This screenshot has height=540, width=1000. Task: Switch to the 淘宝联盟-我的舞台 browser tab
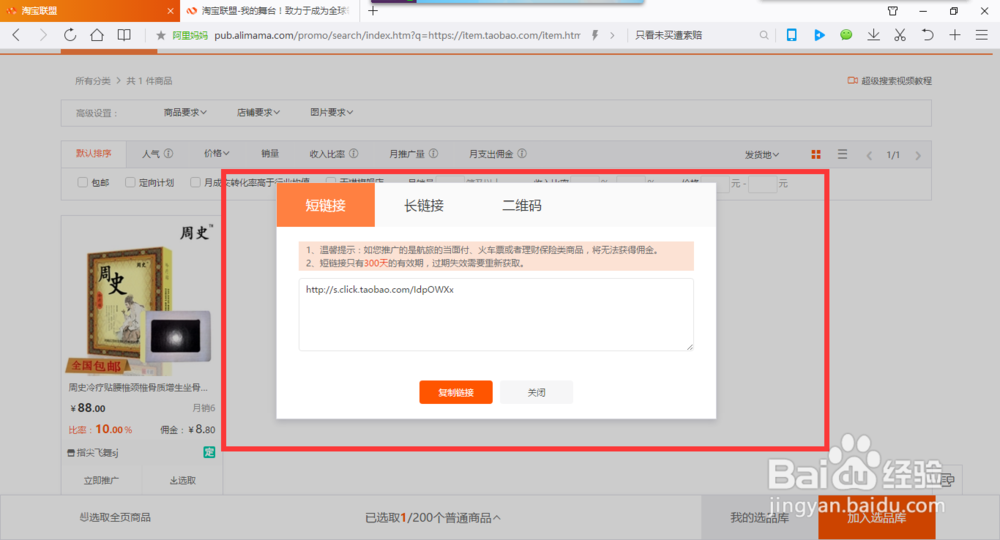(x=271, y=11)
